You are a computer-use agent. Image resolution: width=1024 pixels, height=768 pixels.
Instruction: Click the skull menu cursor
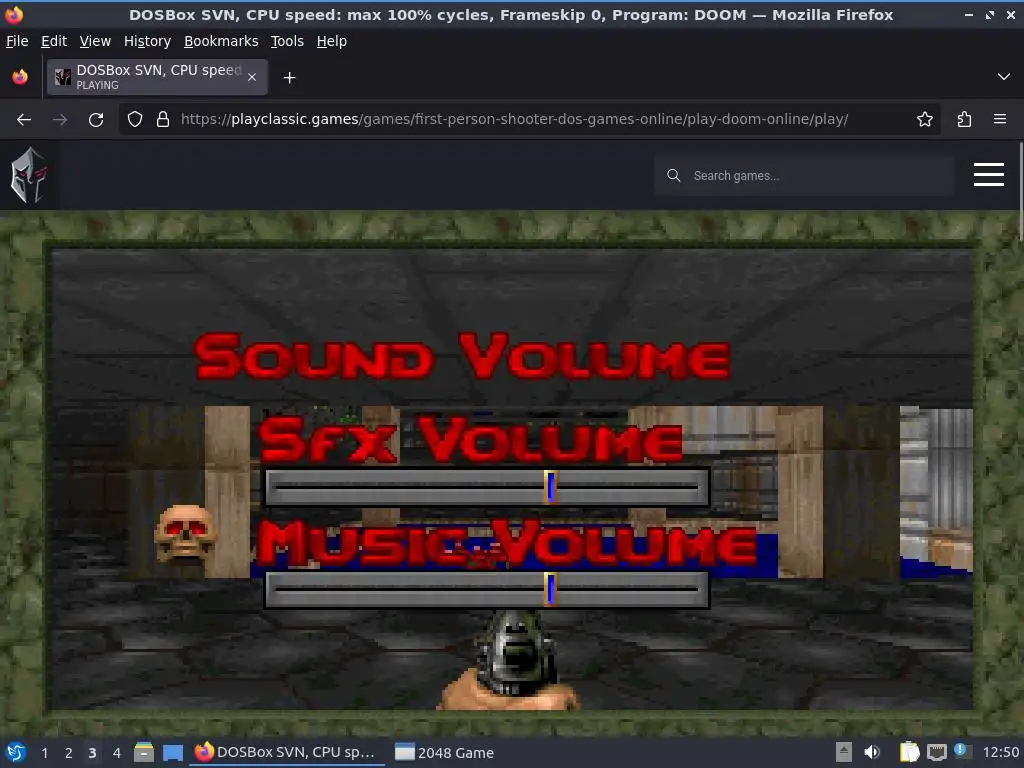(x=185, y=532)
